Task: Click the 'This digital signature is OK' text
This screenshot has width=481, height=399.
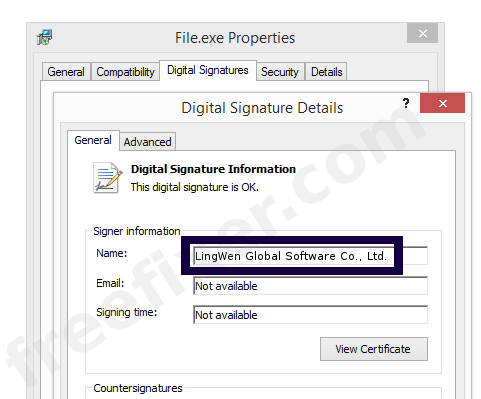Action: coord(195,187)
